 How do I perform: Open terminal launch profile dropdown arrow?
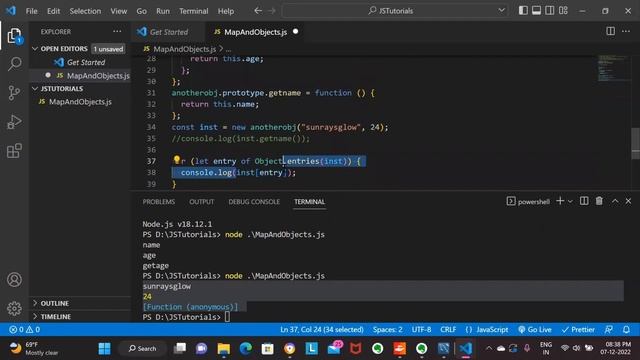pyautogui.click(x=570, y=201)
